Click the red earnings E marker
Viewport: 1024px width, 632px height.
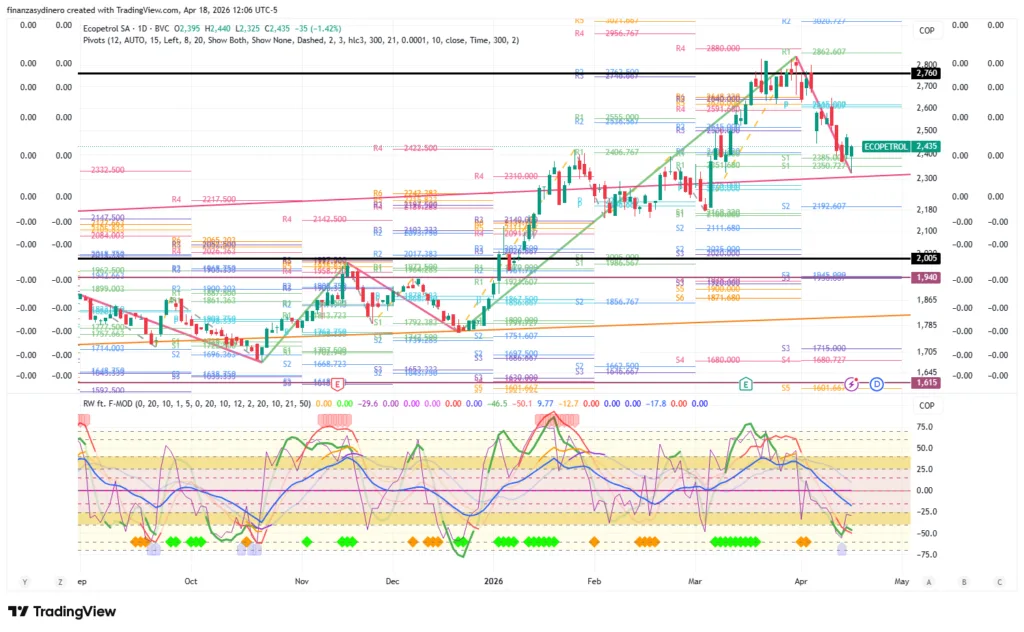pyautogui.click(x=338, y=384)
